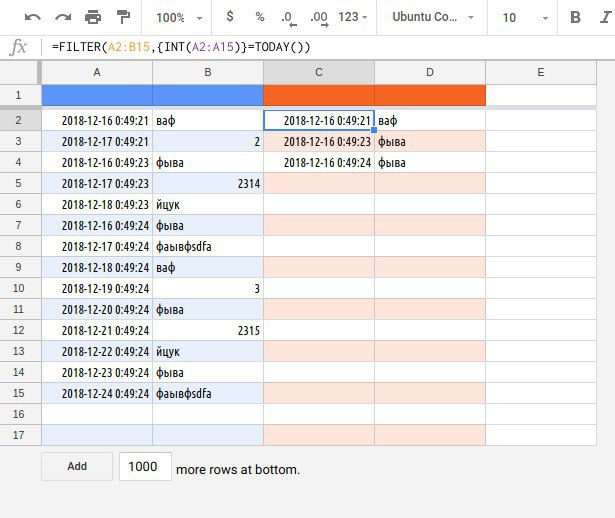Screen dimensions: 615x518
Task: Select cell B3 containing 2
Action: pyautogui.click(x=208, y=141)
